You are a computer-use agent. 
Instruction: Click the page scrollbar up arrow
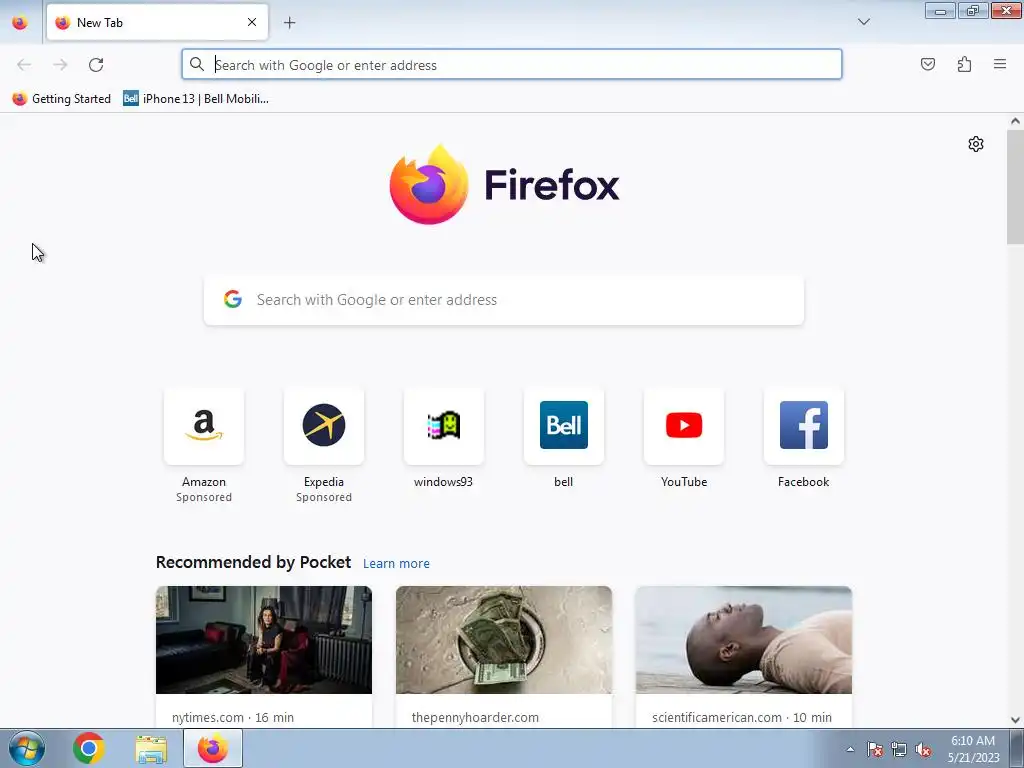[x=1015, y=121]
